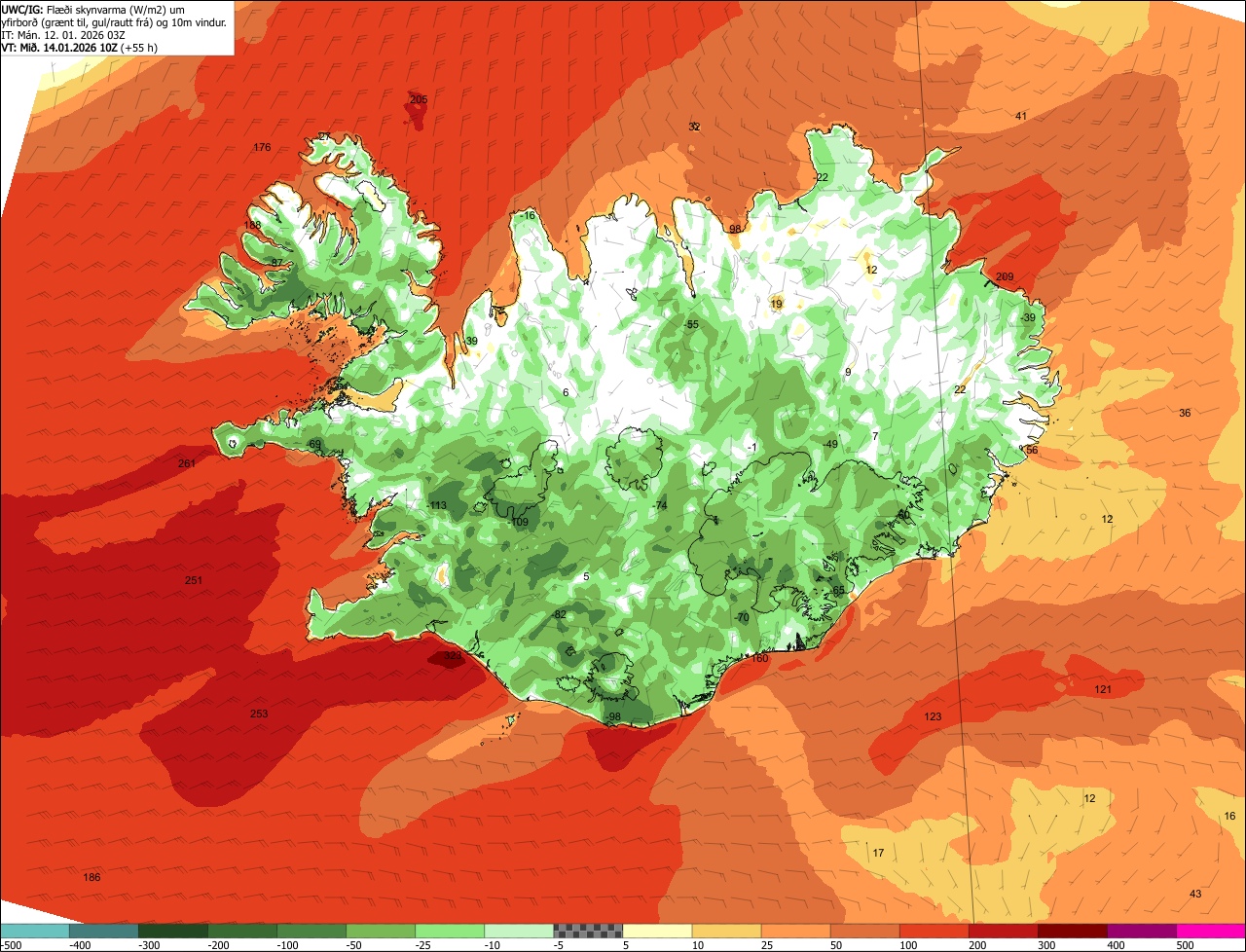Select the red swatch between 100 and 200
The height and width of the screenshot is (952, 1246).
point(934,931)
